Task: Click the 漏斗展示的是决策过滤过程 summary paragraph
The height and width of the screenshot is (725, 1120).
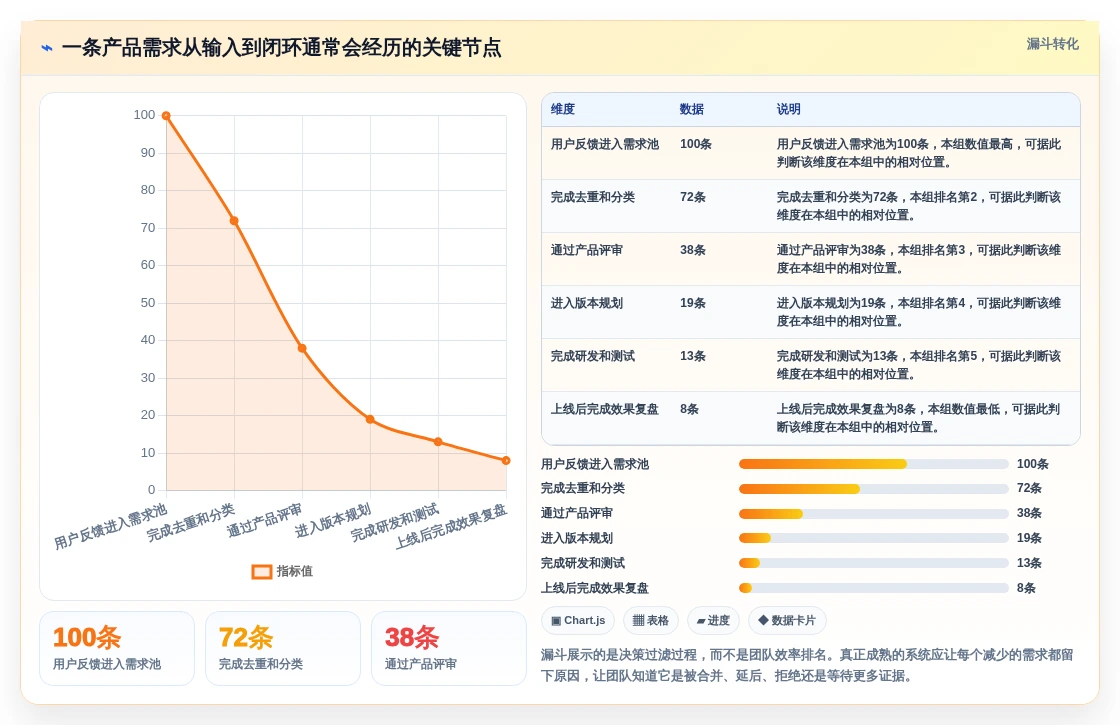Action: tap(807, 665)
